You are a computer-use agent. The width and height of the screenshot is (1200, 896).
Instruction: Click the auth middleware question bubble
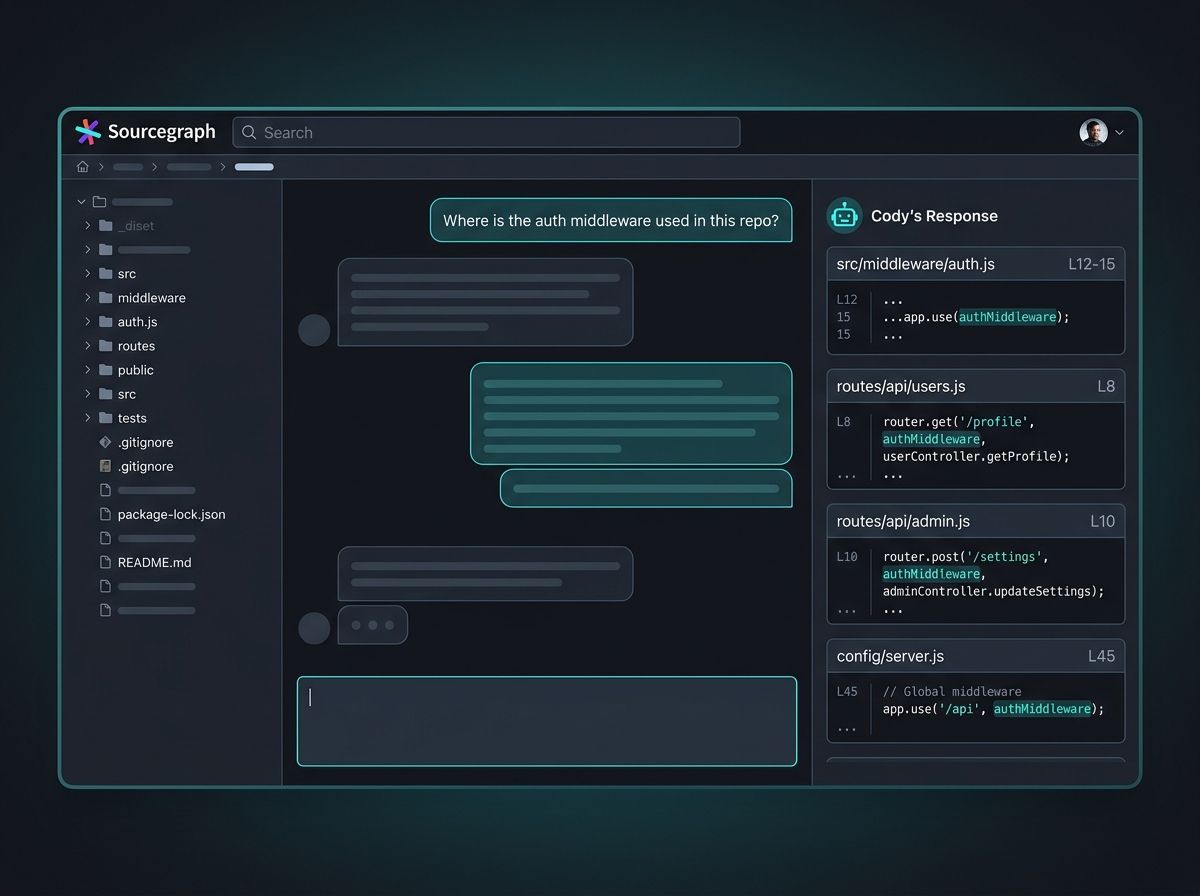[x=611, y=220]
